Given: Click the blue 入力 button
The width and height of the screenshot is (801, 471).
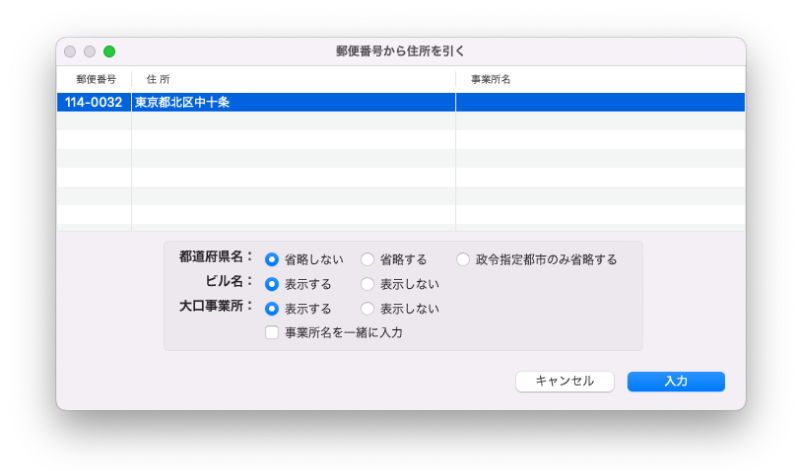Looking at the screenshot, I should (675, 381).
